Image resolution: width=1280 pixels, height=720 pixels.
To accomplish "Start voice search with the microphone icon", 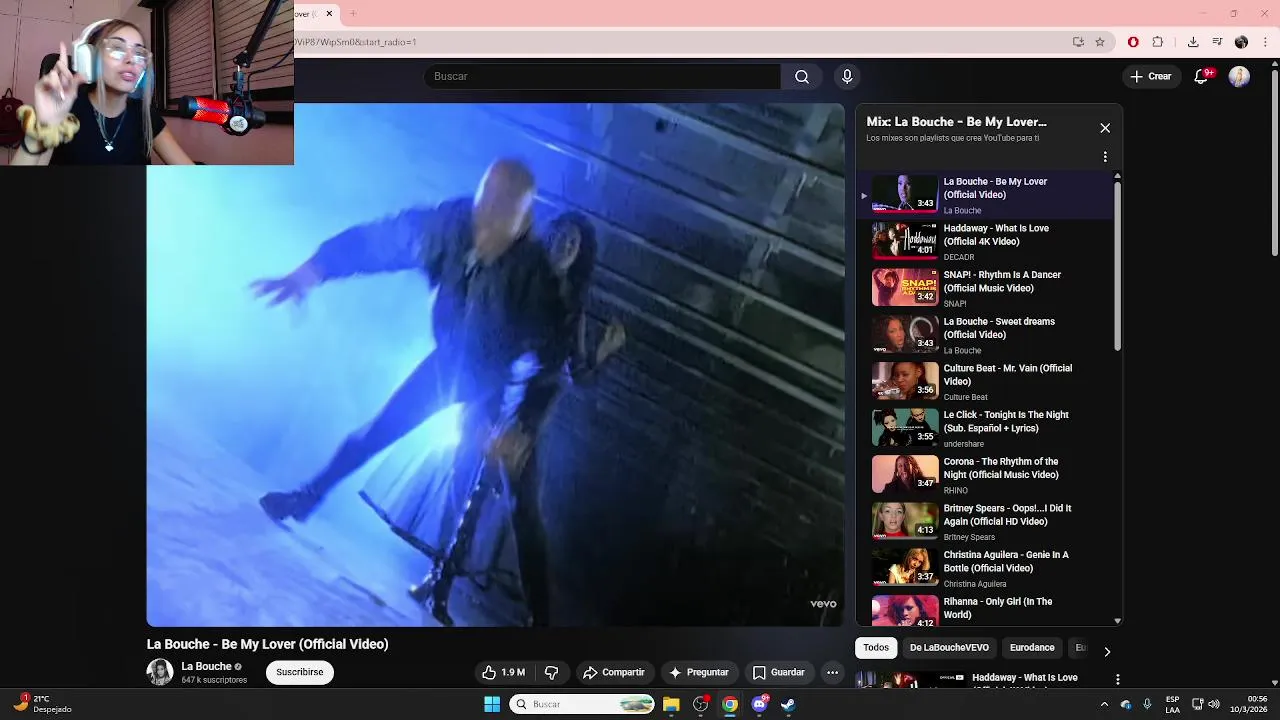I will point(847,76).
